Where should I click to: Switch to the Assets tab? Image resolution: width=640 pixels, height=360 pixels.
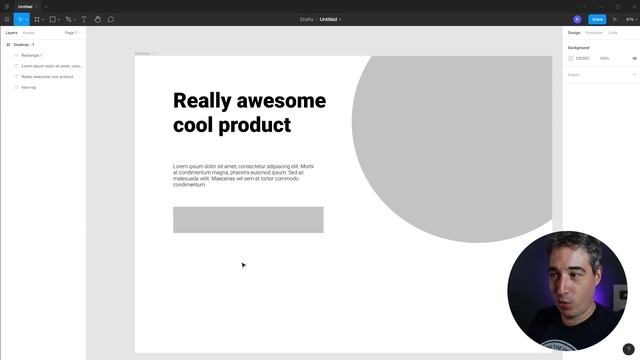(x=29, y=33)
